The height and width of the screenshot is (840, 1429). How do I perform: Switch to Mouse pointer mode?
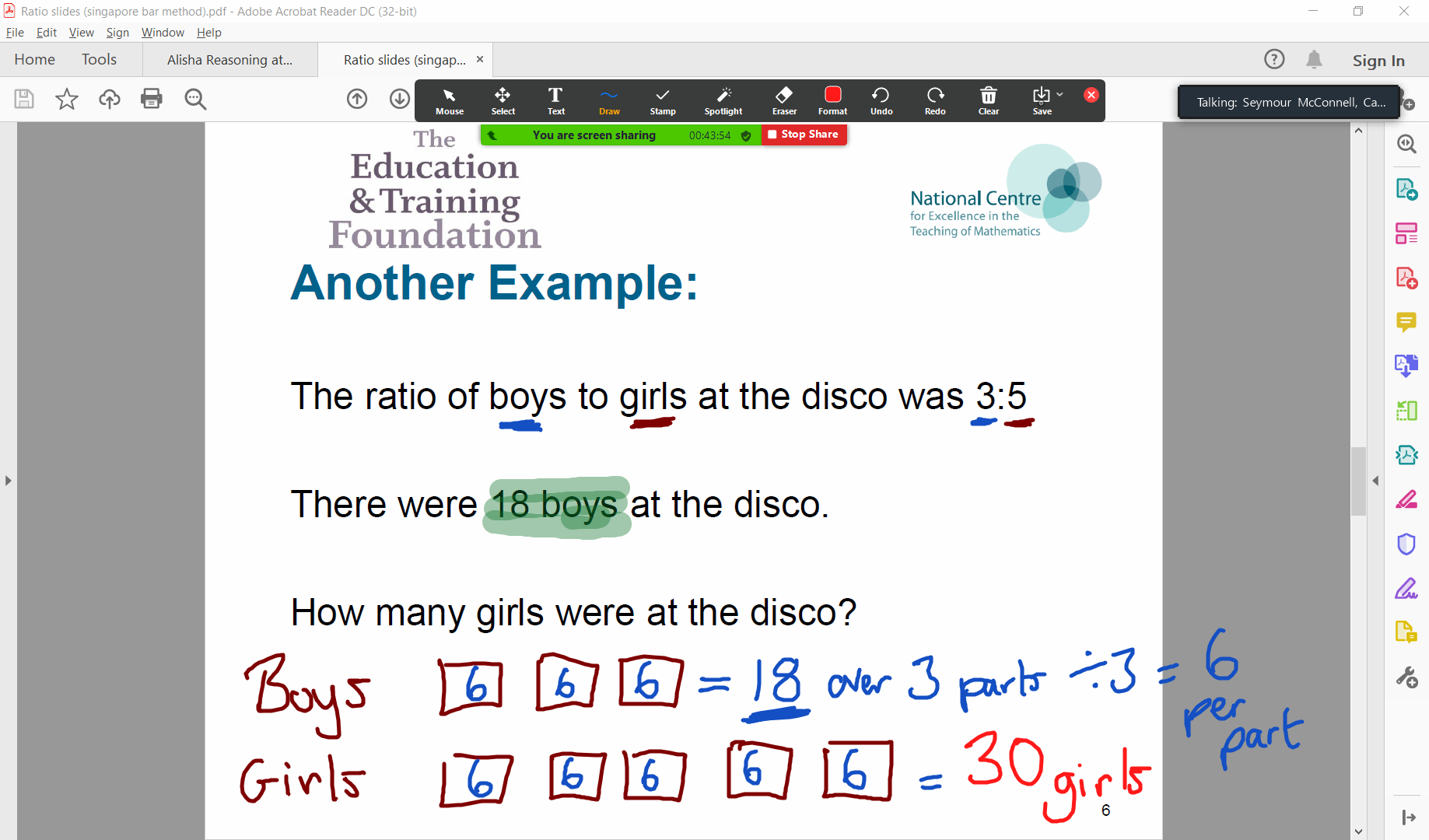(449, 100)
